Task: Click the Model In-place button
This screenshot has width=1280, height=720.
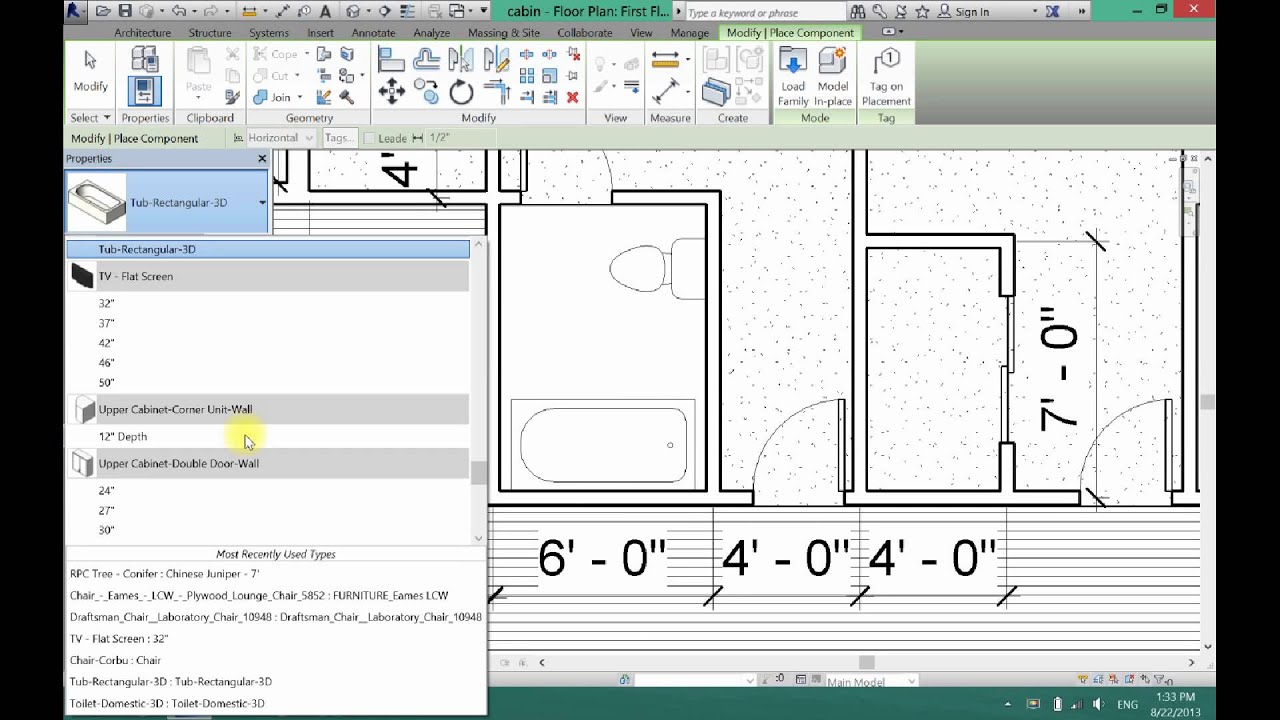Action: 832,77
